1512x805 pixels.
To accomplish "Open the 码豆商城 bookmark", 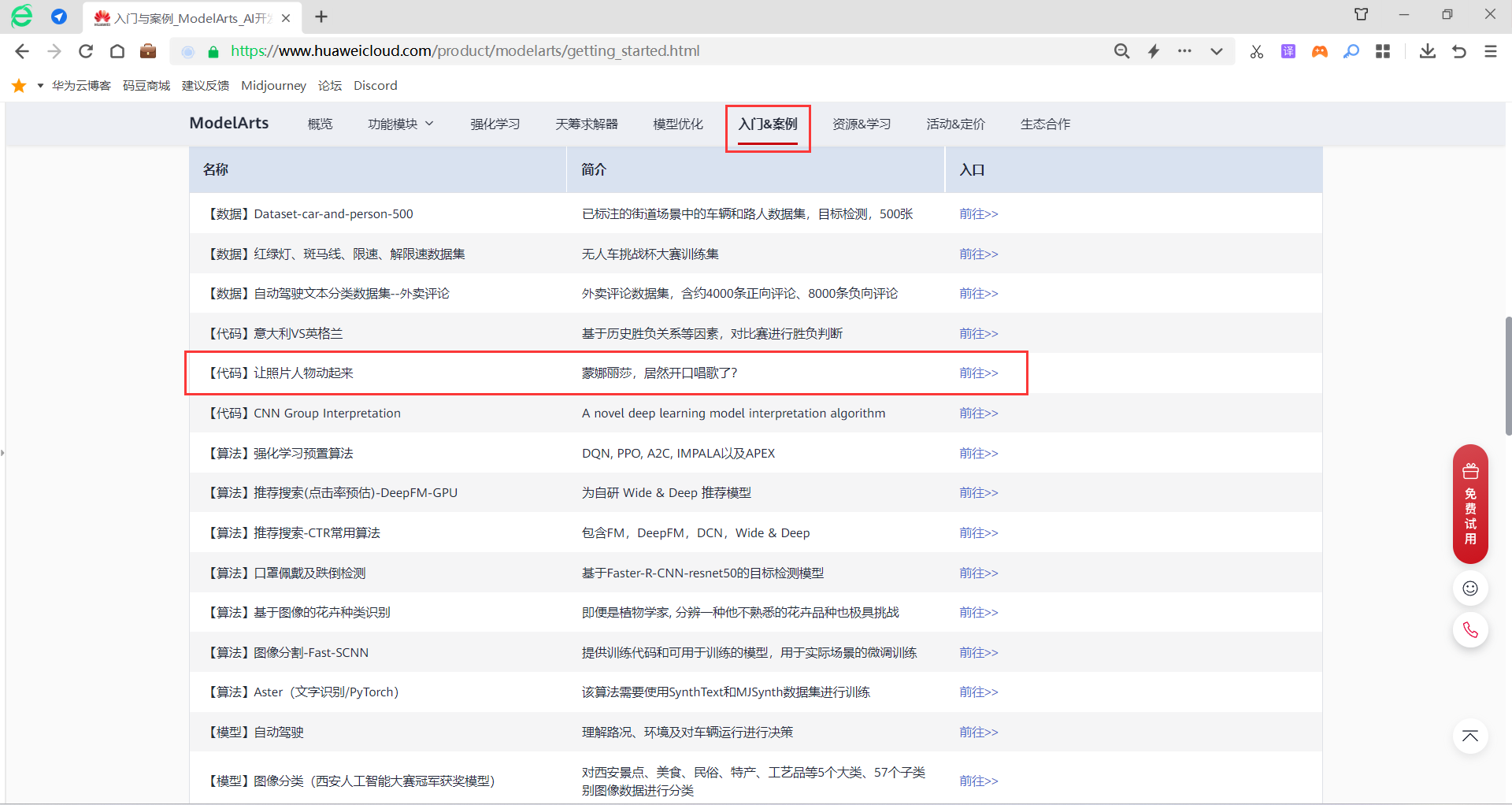I will [146, 85].
